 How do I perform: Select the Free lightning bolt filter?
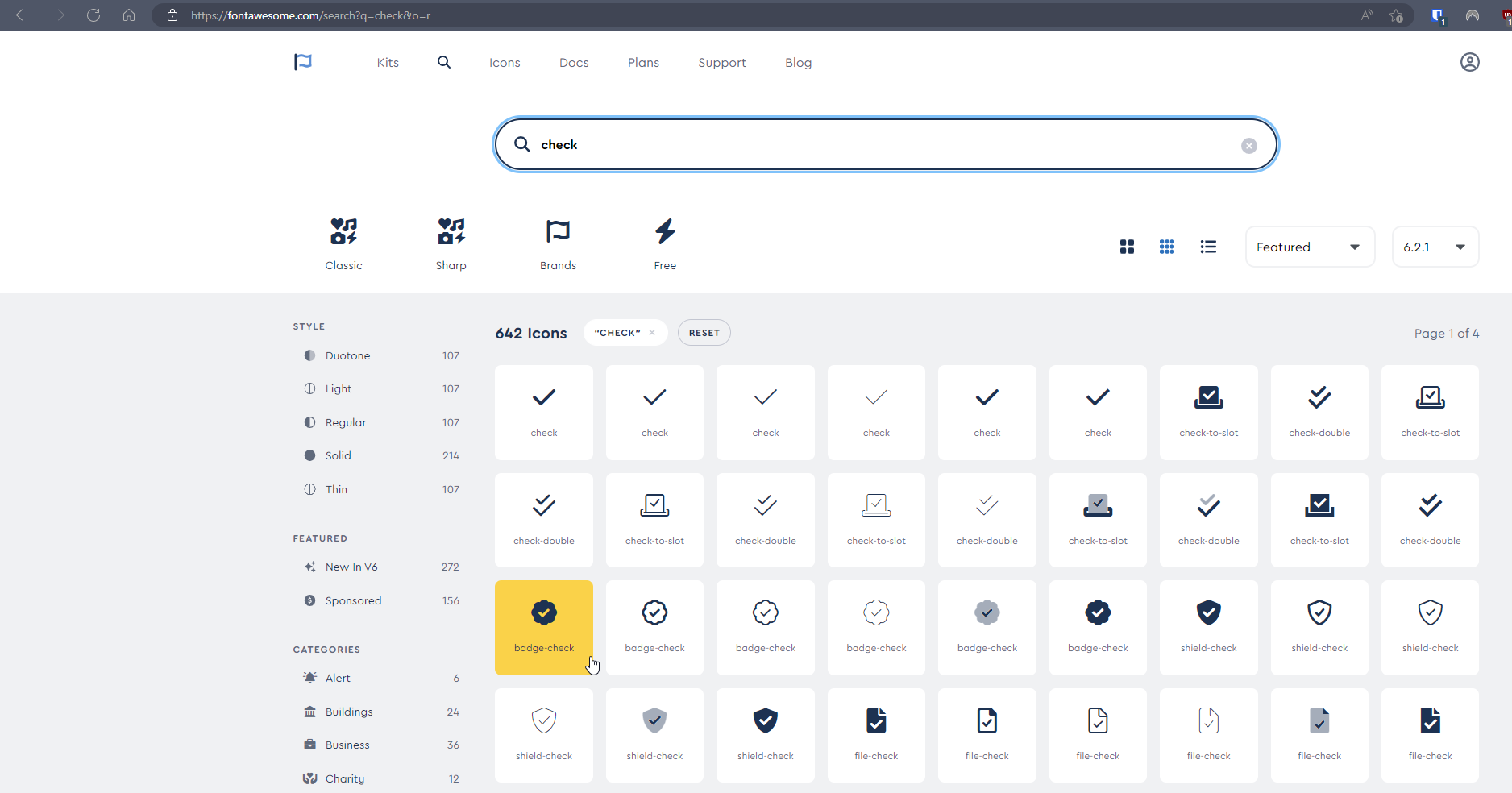[665, 243]
